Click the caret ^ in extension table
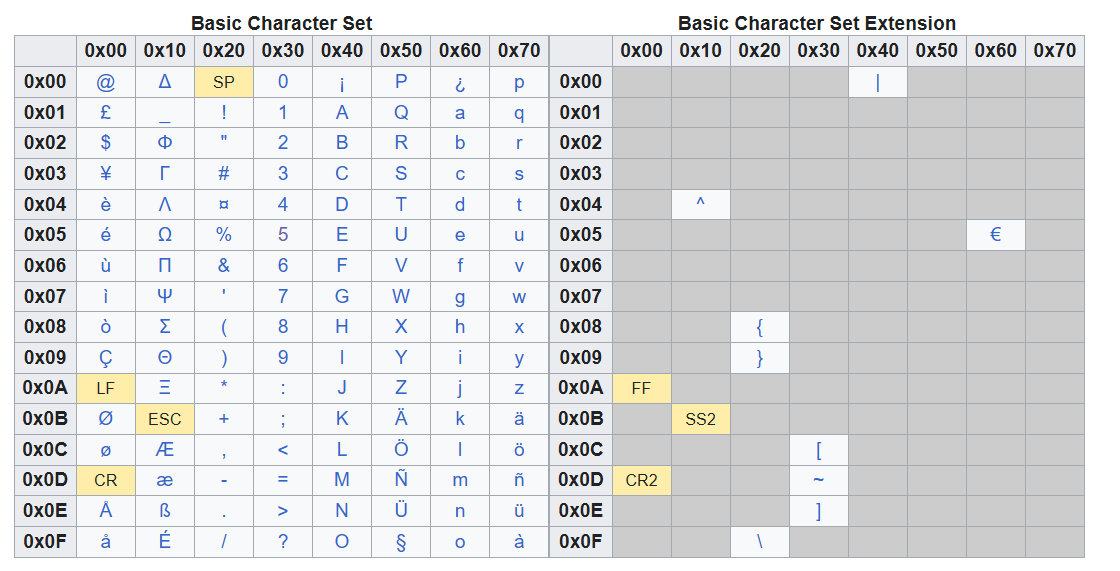The width and height of the screenshot is (1120, 571). pos(701,203)
